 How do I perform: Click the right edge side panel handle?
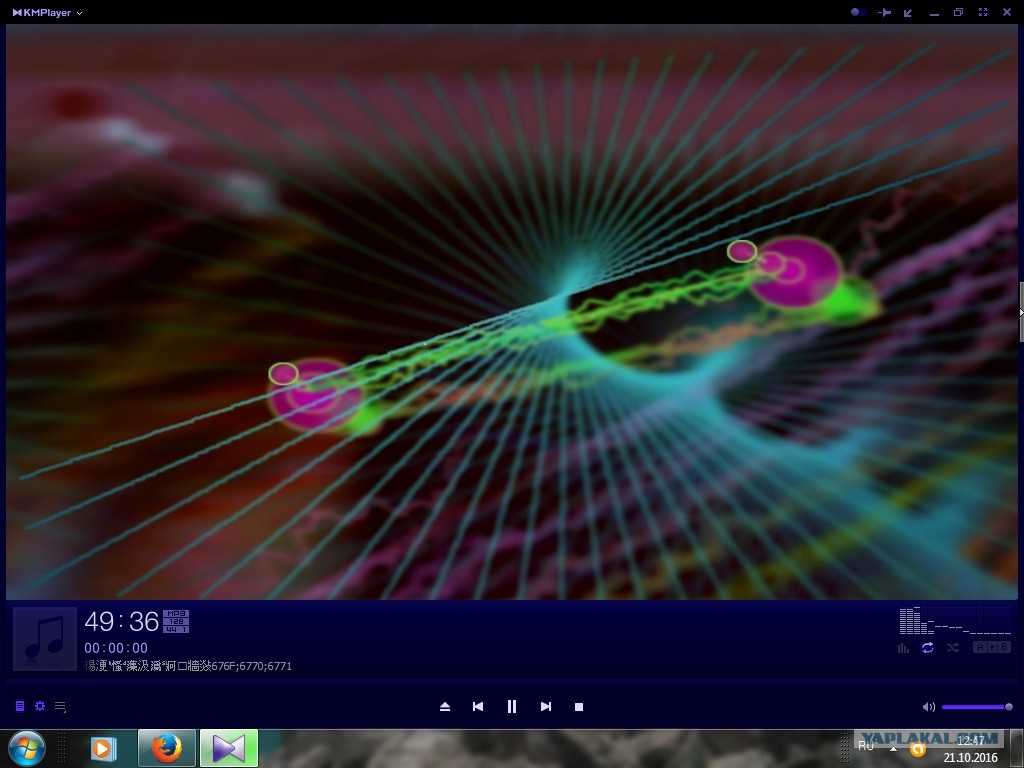coord(1021,312)
